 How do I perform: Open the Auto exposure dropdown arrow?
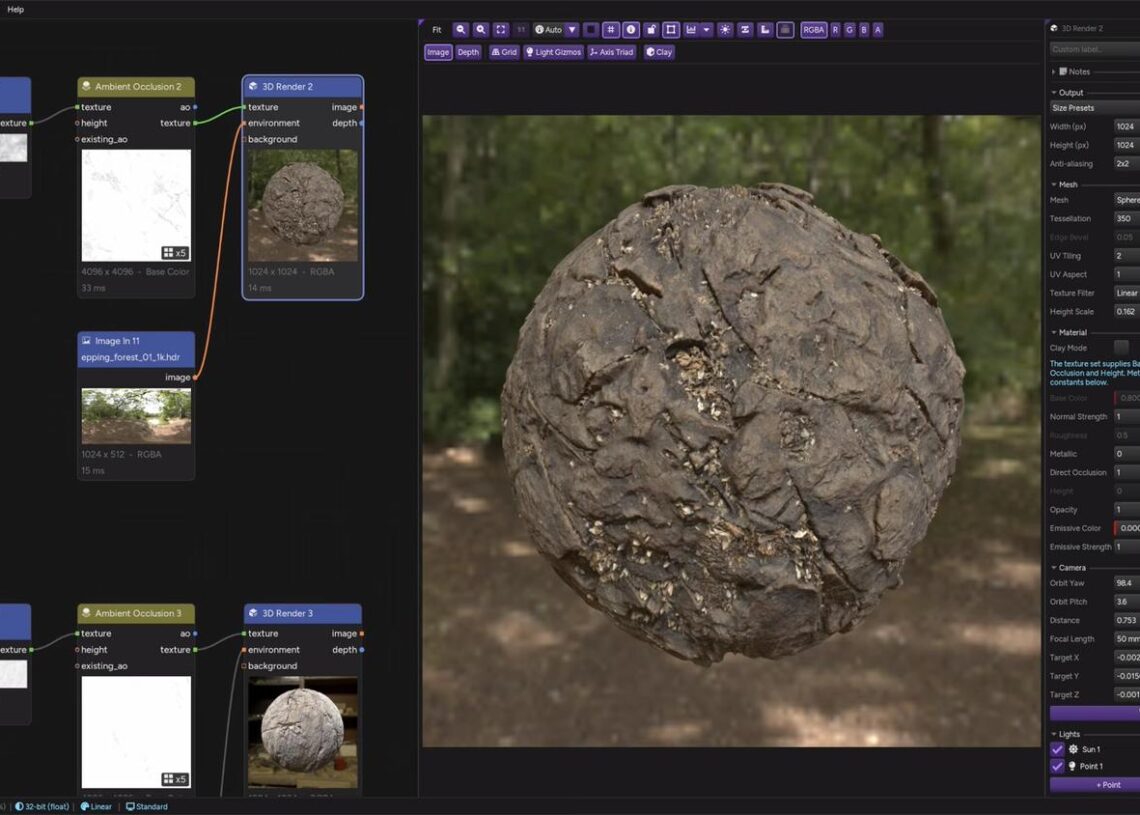(572, 30)
